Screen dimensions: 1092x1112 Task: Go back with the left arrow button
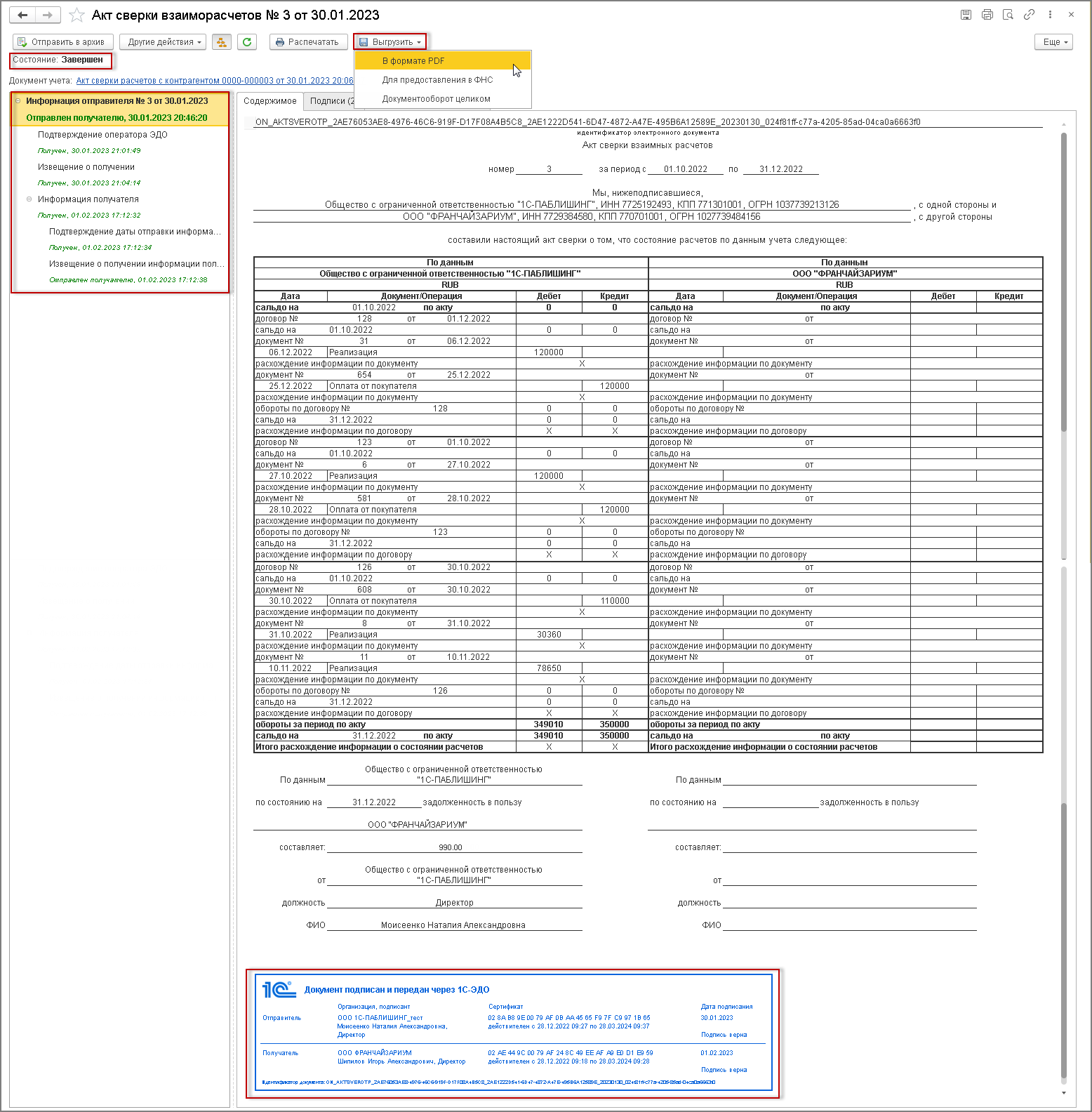(22, 15)
